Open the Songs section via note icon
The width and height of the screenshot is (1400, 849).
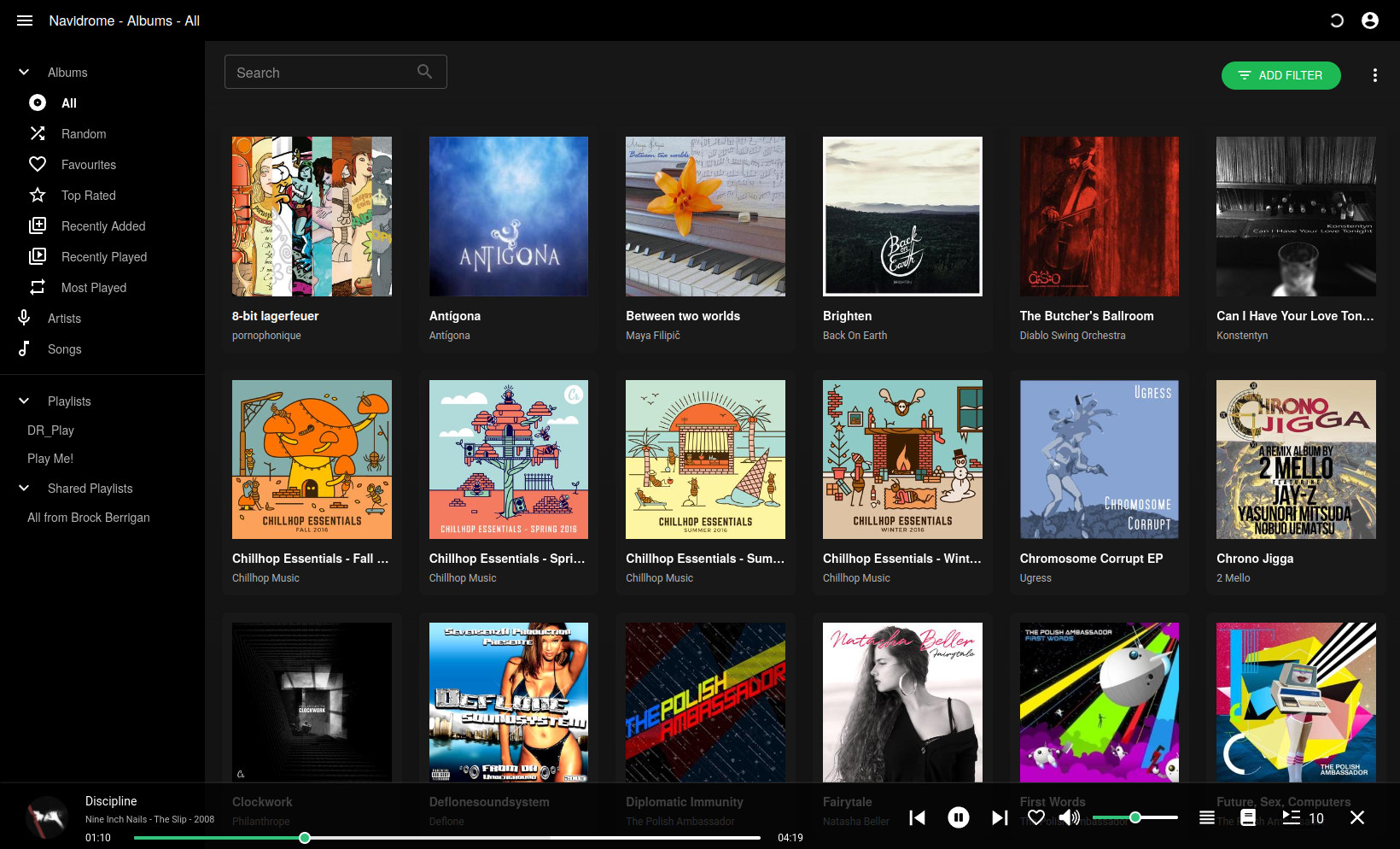(x=24, y=348)
